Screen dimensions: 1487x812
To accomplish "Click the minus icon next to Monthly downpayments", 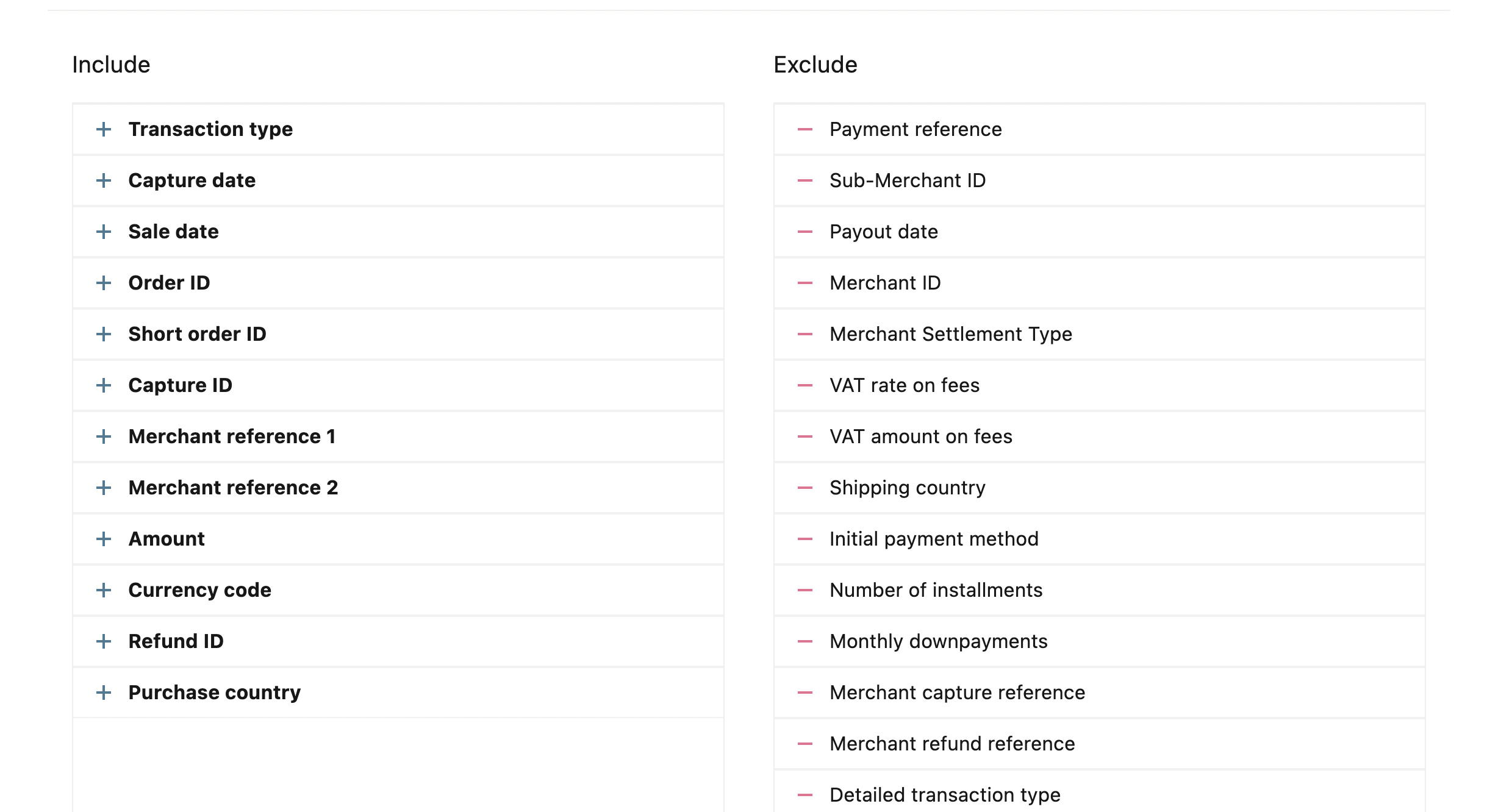I will tap(805, 641).
